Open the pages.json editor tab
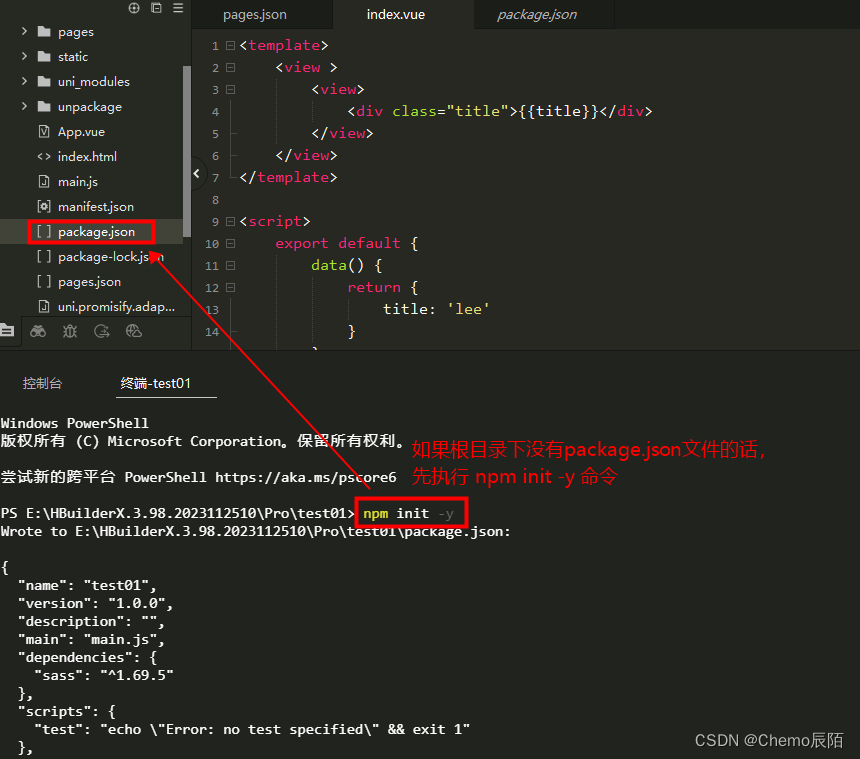Screen dimensions: 860x759 254,15
